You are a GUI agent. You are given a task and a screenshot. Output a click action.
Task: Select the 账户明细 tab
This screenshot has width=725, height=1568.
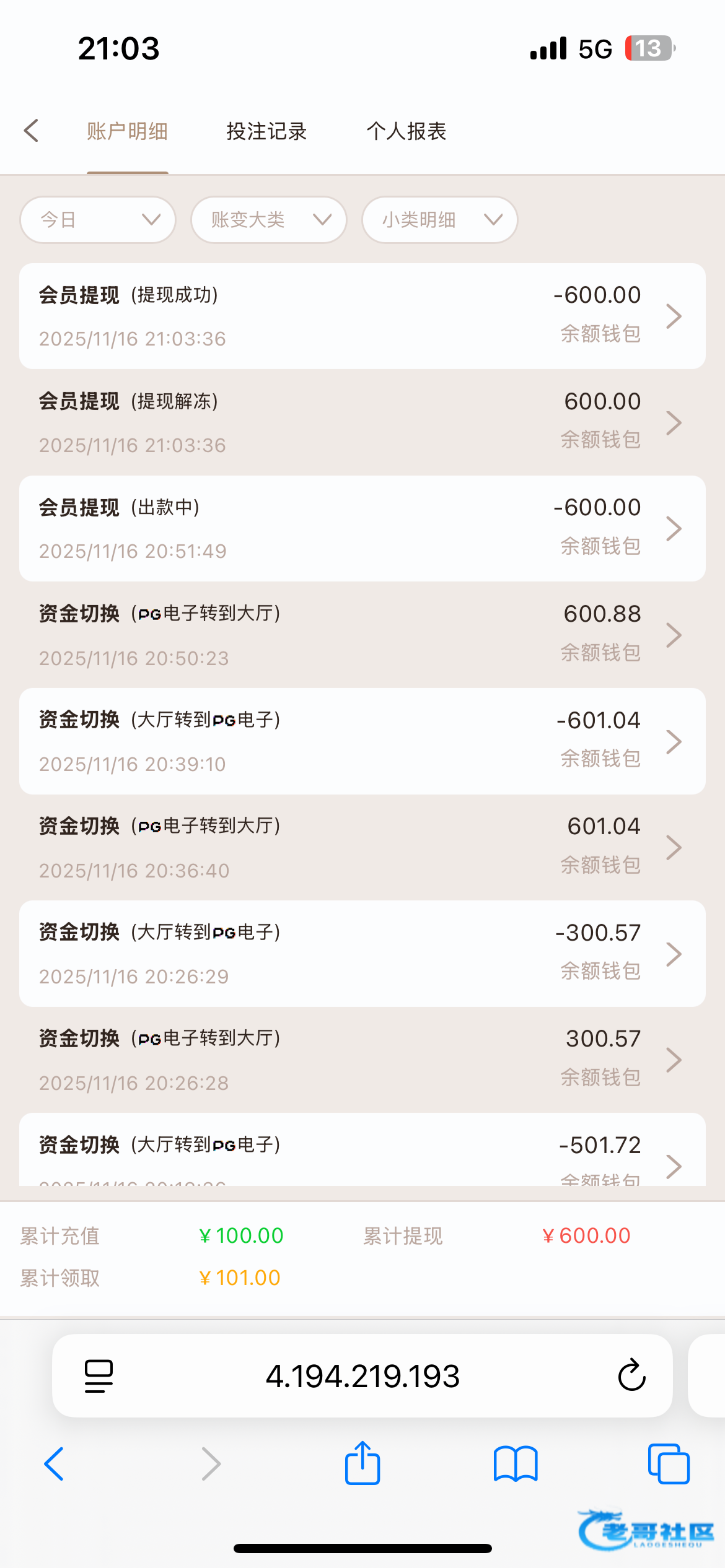[127, 131]
